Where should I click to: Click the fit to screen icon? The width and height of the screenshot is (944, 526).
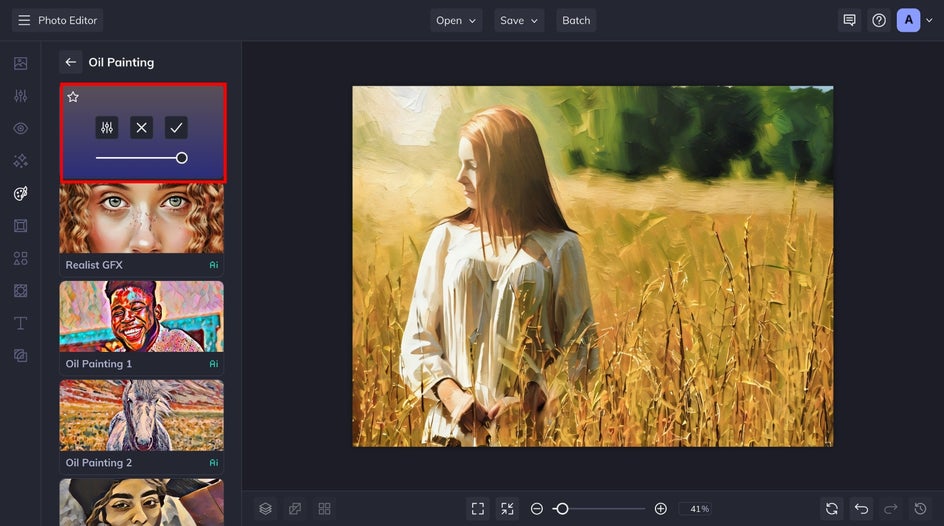click(x=478, y=509)
